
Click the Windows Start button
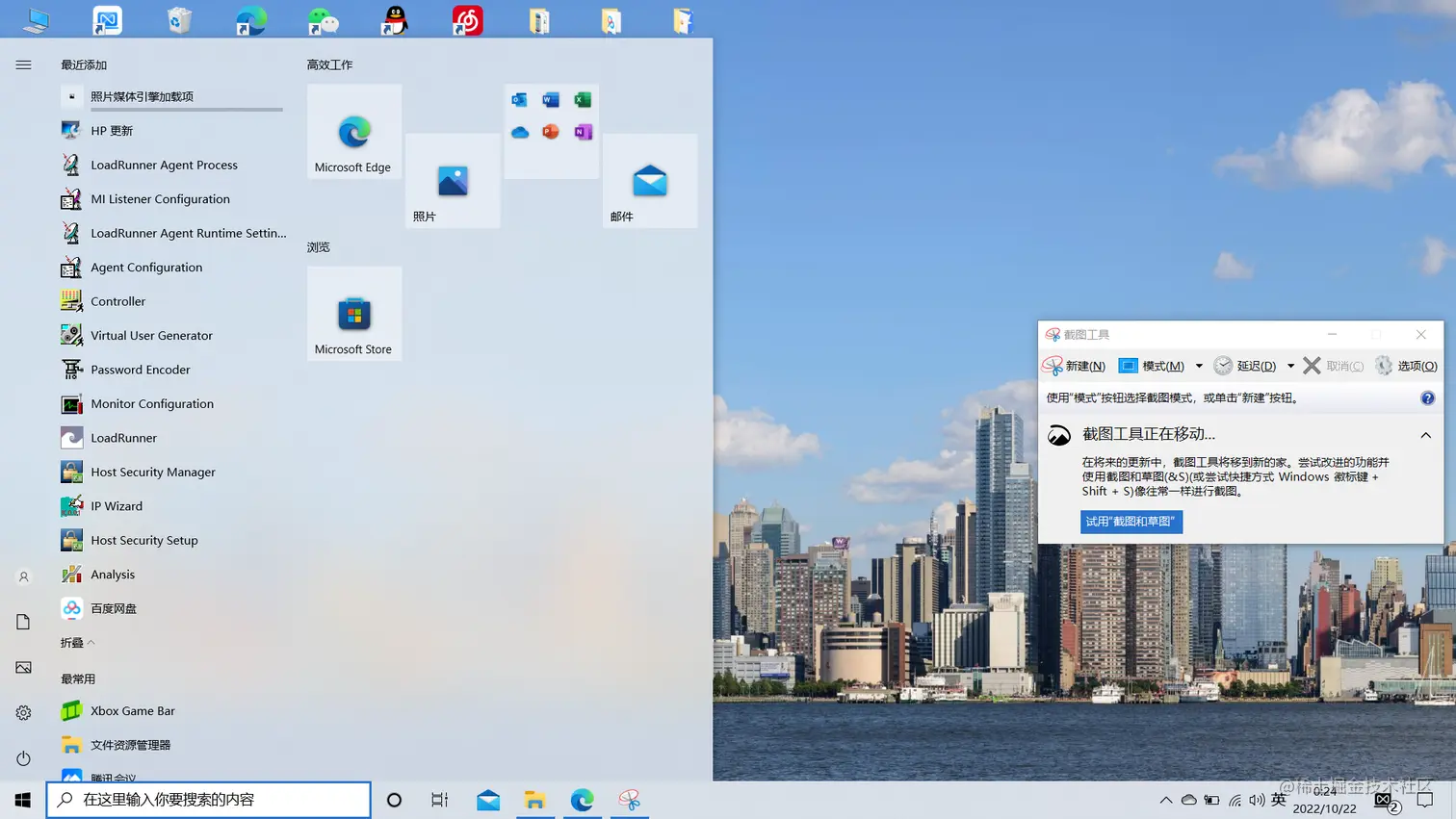click(x=23, y=800)
